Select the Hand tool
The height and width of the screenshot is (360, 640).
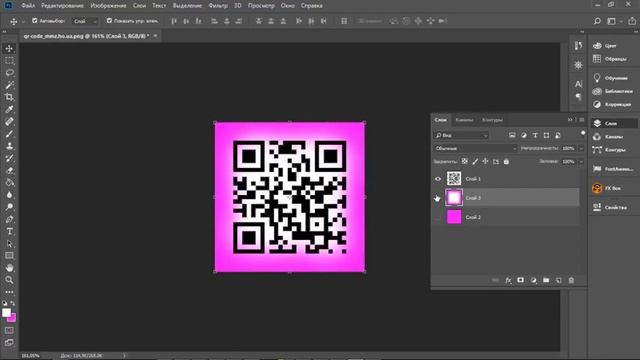(9, 268)
